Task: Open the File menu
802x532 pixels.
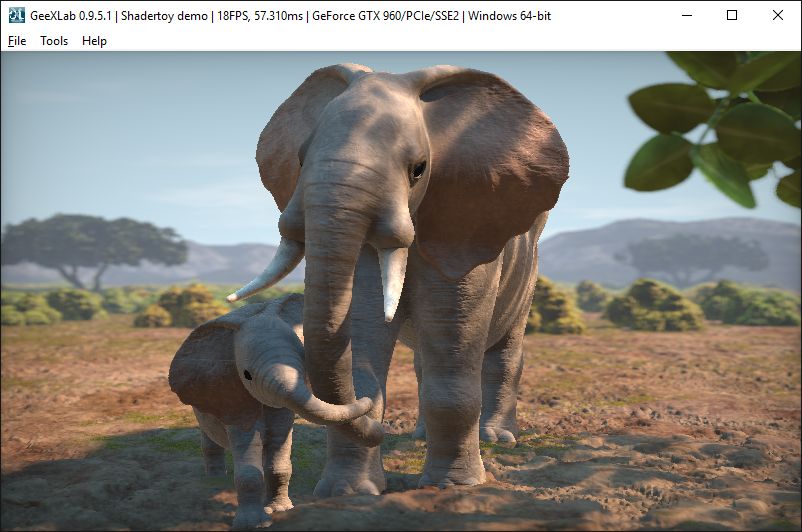Action: pos(17,41)
